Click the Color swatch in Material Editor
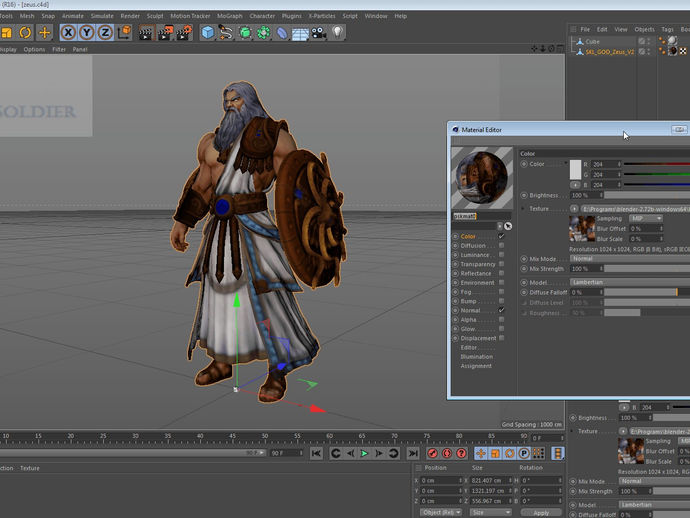Image resolution: width=690 pixels, height=518 pixels. pyautogui.click(x=575, y=170)
